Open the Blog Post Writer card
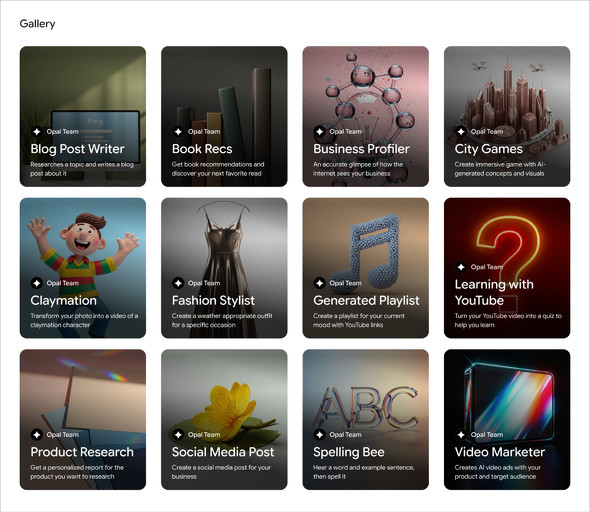This screenshot has width=590, height=512. point(83,116)
